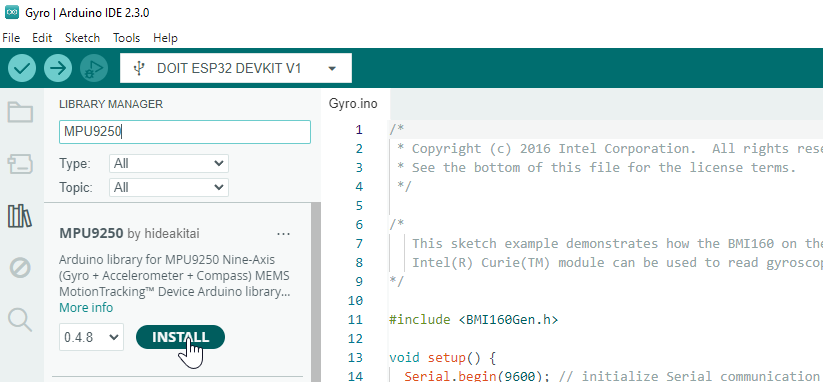The image size is (823, 382).
Task: Click the Copyright (c) 2016 Intel comment line
Action: tap(609, 148)
